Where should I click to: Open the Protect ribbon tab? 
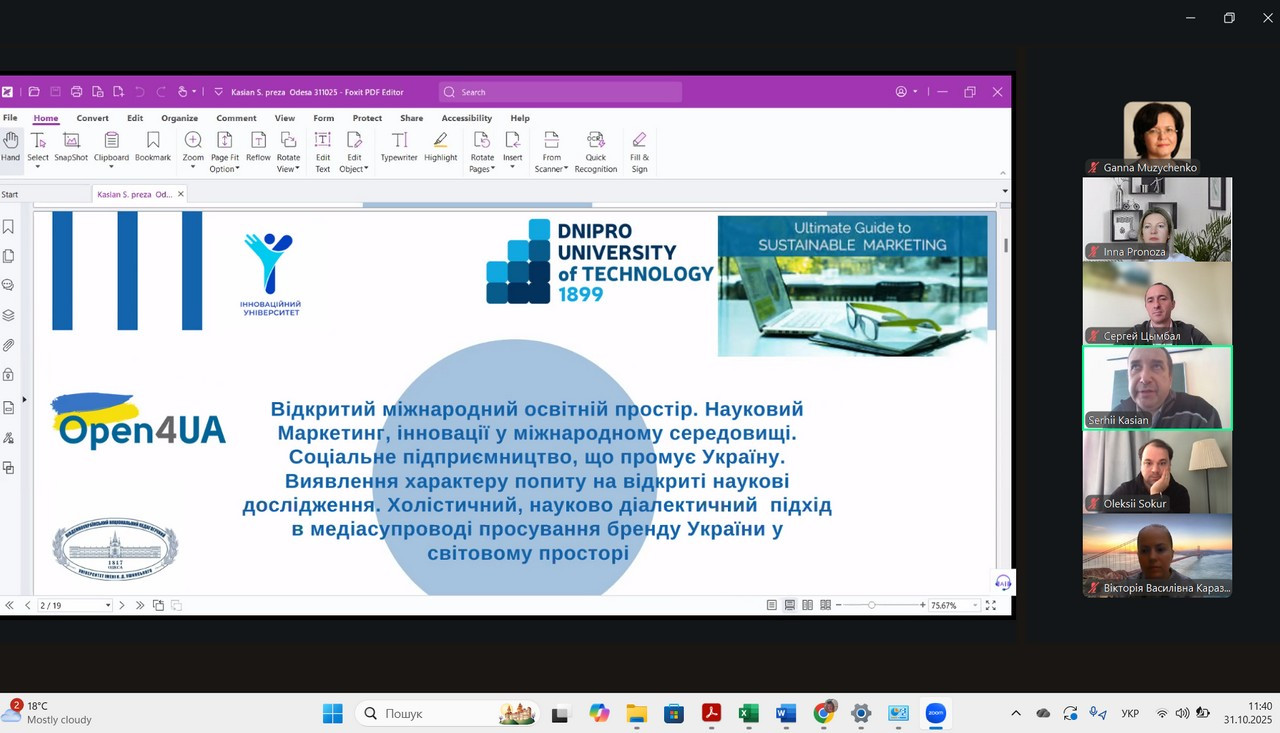pyautogui.click(x=367, y=118)
